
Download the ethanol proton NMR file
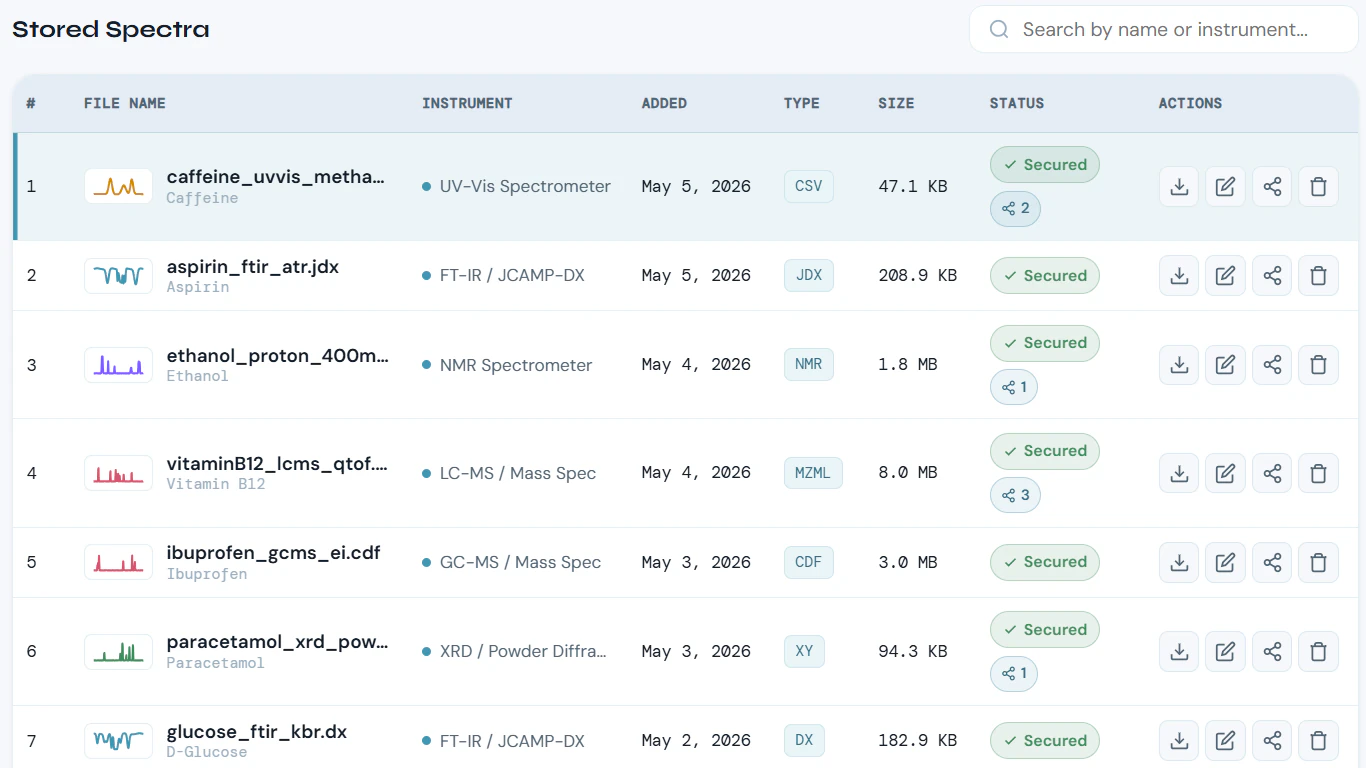point(1179,365)
